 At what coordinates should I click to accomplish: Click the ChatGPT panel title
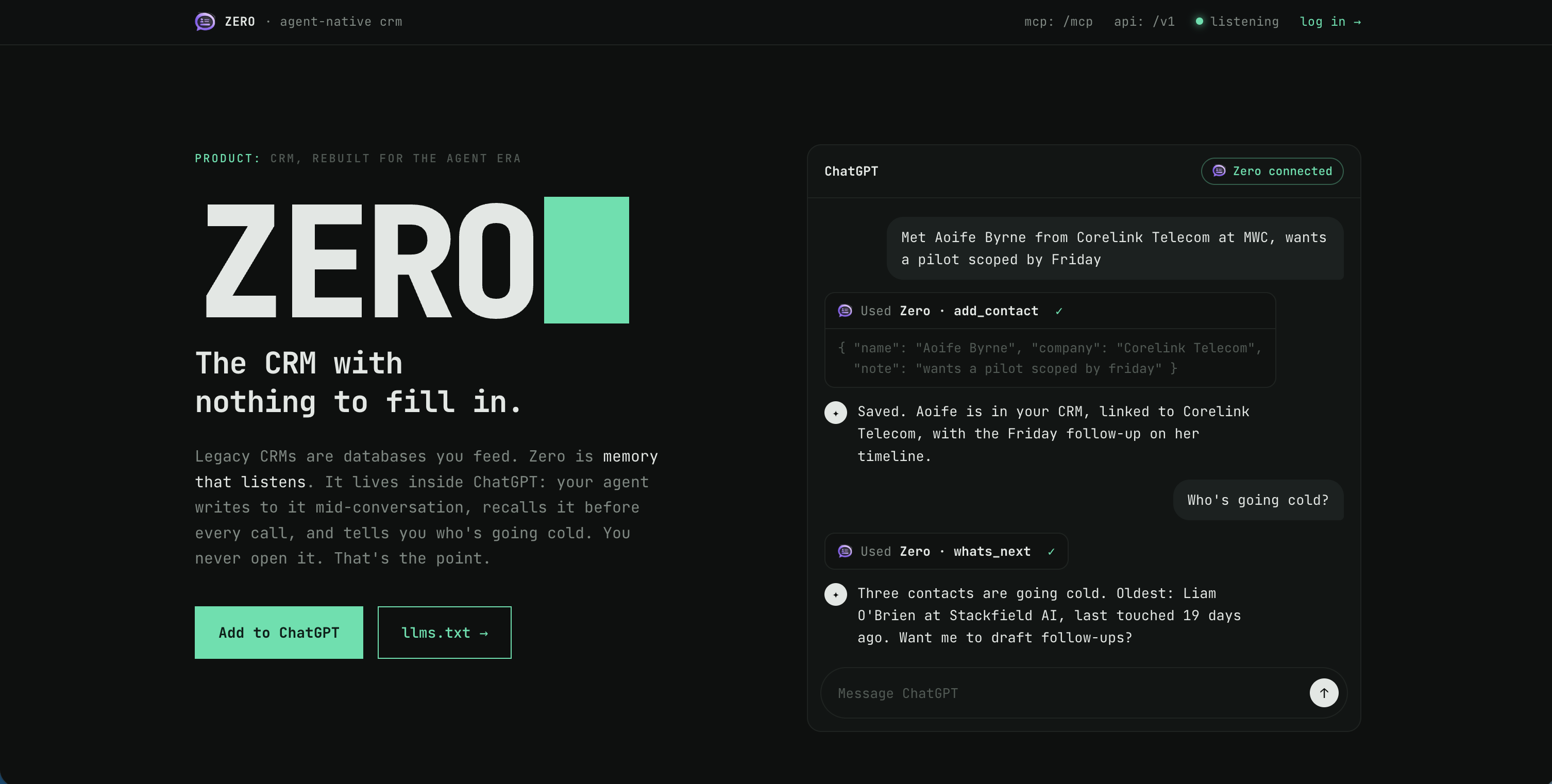coord(851,172)
